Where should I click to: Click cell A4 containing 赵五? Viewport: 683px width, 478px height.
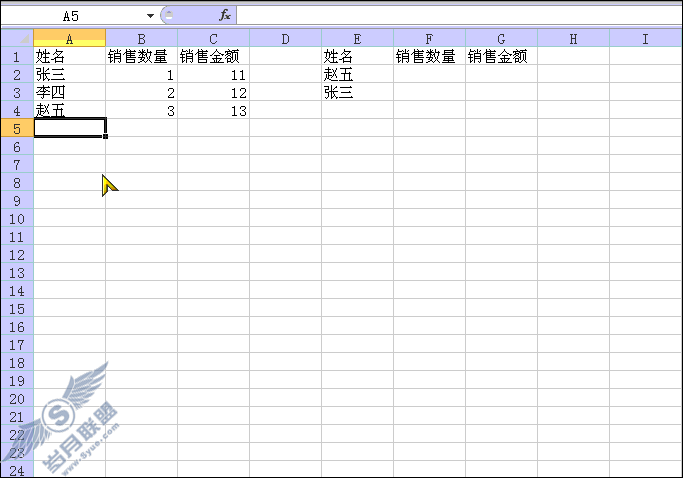click(69, 111)
